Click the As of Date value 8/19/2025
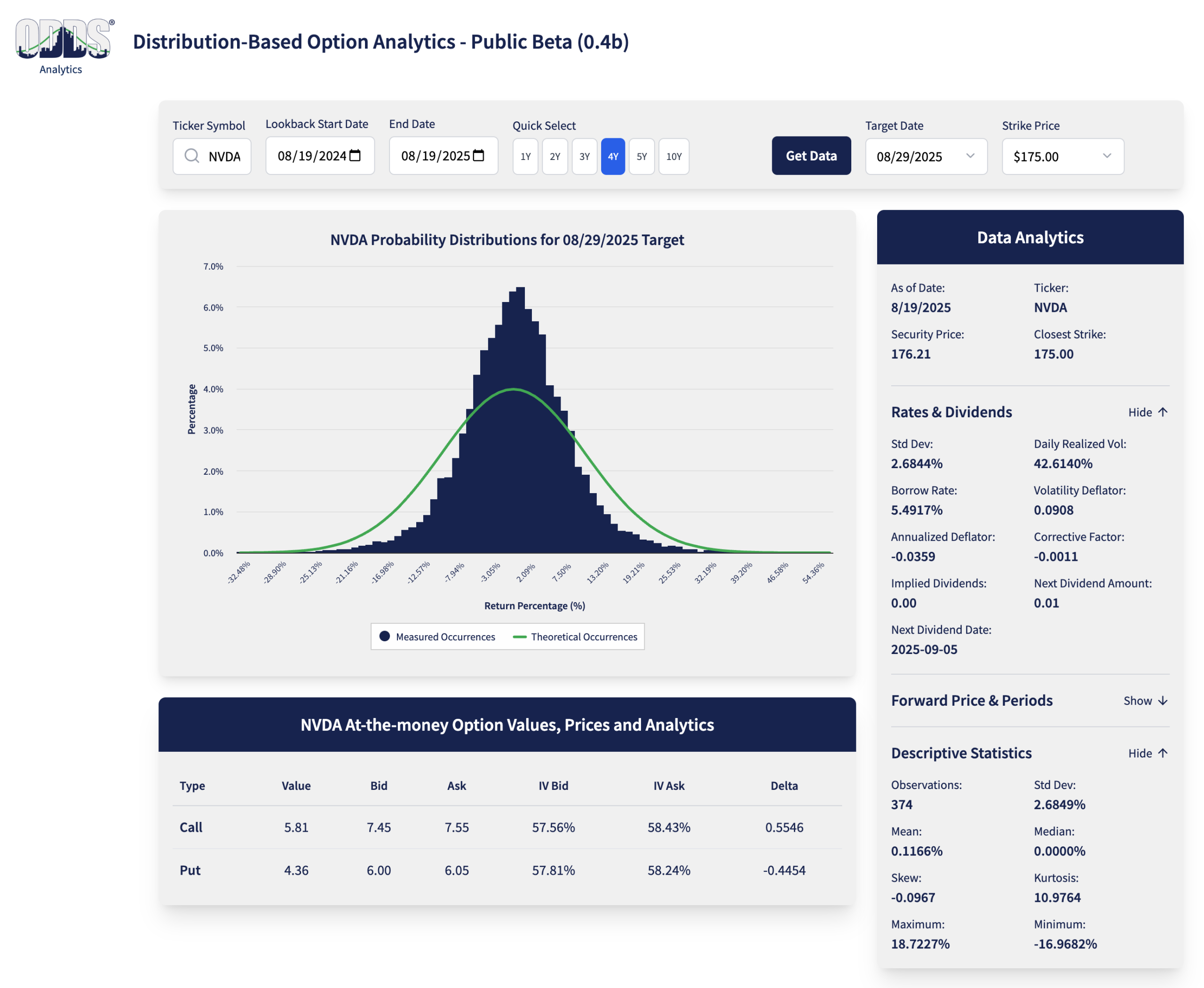This screenshot has height=988, width=1204. [x=921, y=307]
